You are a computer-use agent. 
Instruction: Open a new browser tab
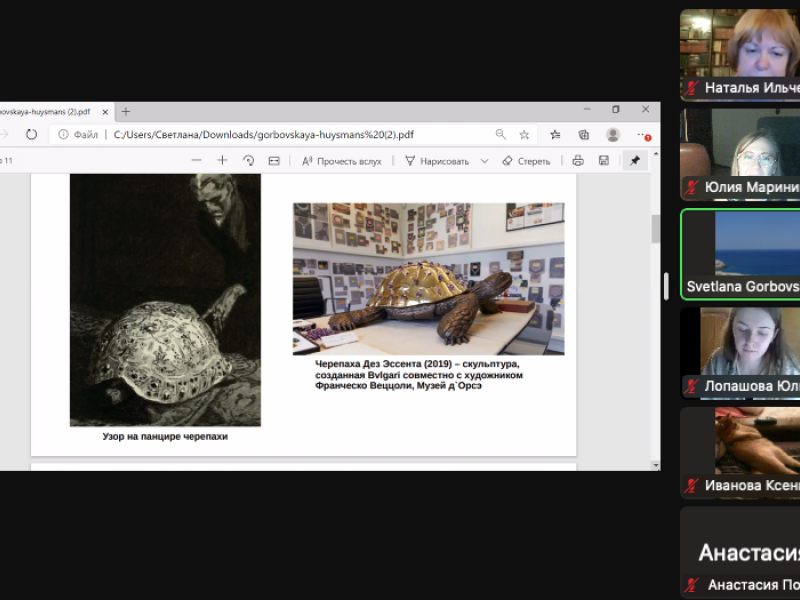tap(126, 111)
